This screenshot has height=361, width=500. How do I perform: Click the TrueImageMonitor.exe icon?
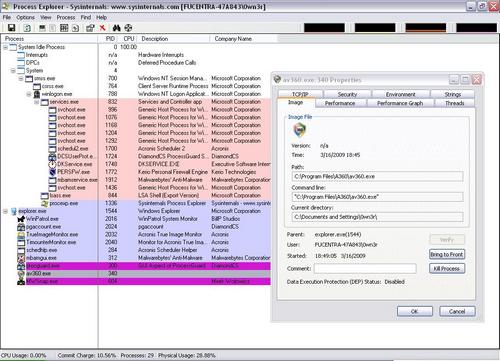point(21,235)
